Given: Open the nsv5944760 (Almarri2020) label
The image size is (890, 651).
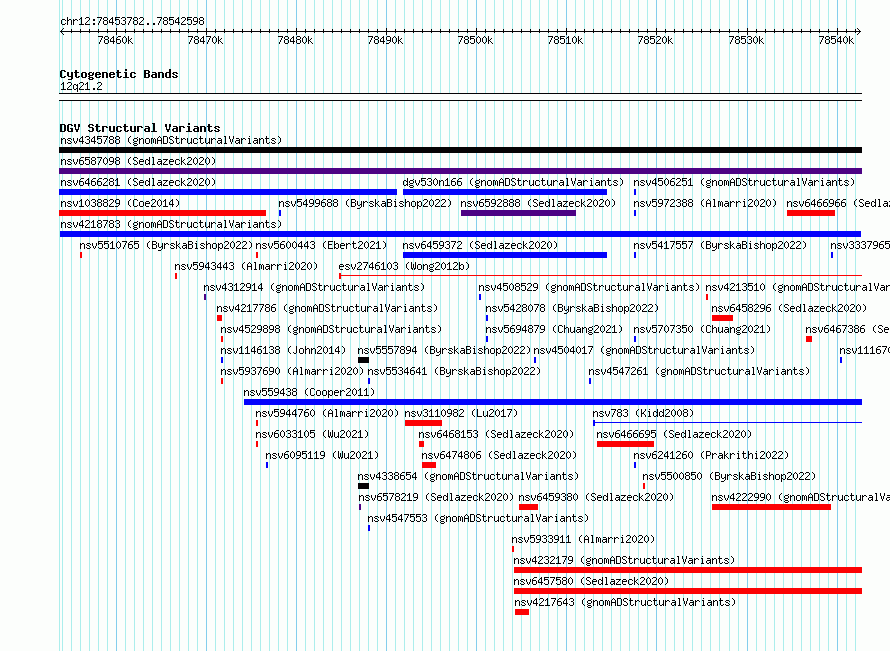Looking at the screenshot, I should click(x=328, y=413).
